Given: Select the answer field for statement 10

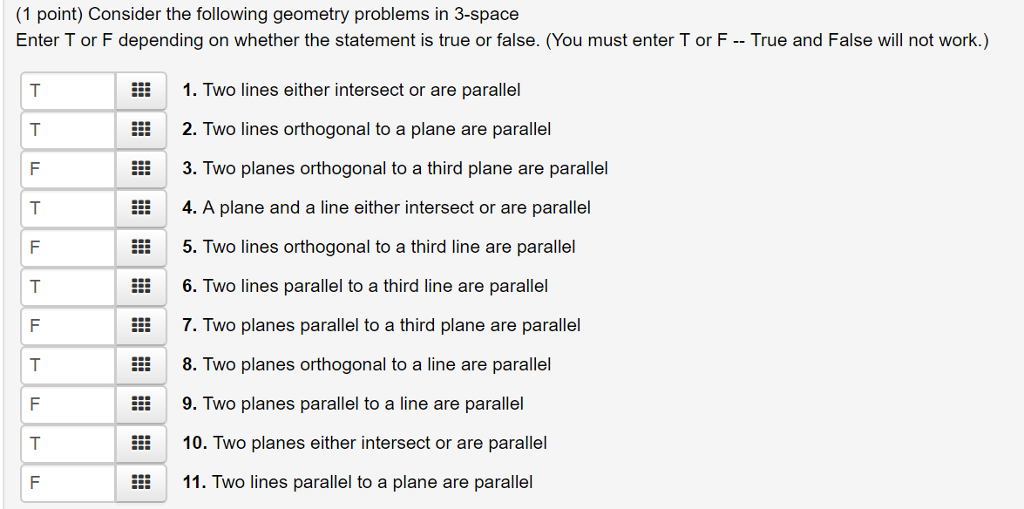Looking at the screenshot, I should (68, 443).
